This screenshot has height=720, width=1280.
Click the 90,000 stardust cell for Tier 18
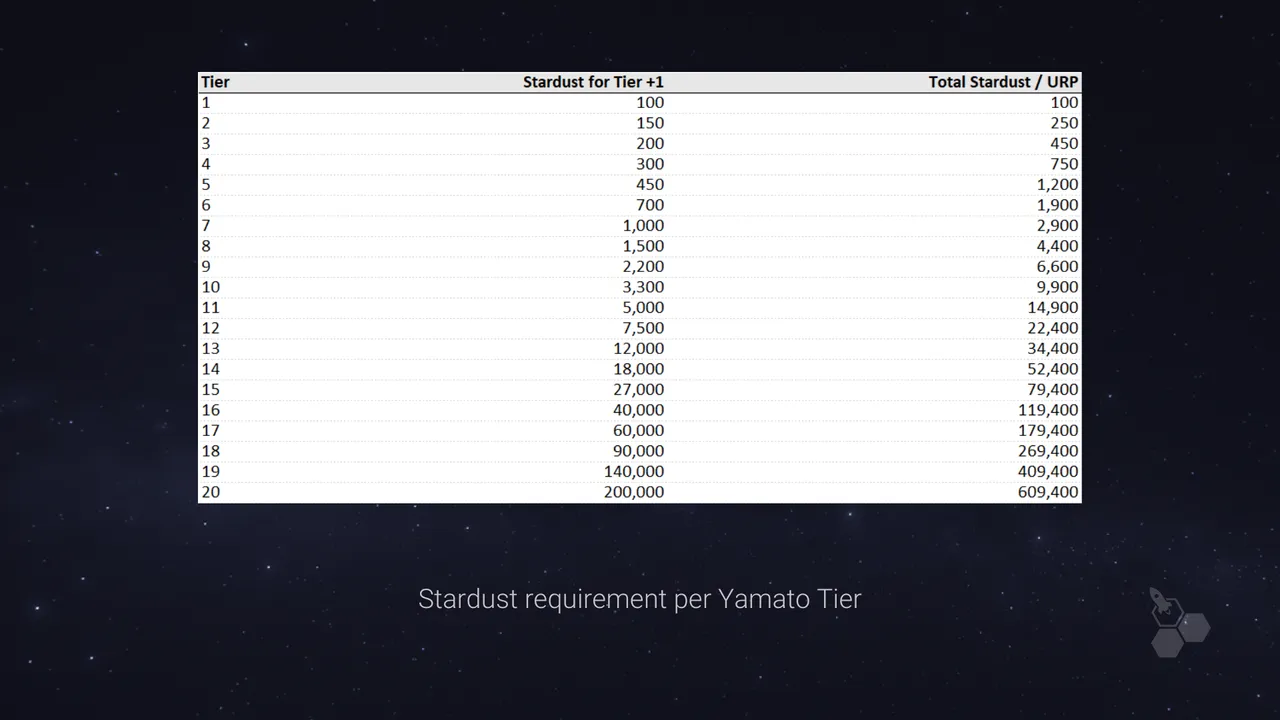[638, 451]
